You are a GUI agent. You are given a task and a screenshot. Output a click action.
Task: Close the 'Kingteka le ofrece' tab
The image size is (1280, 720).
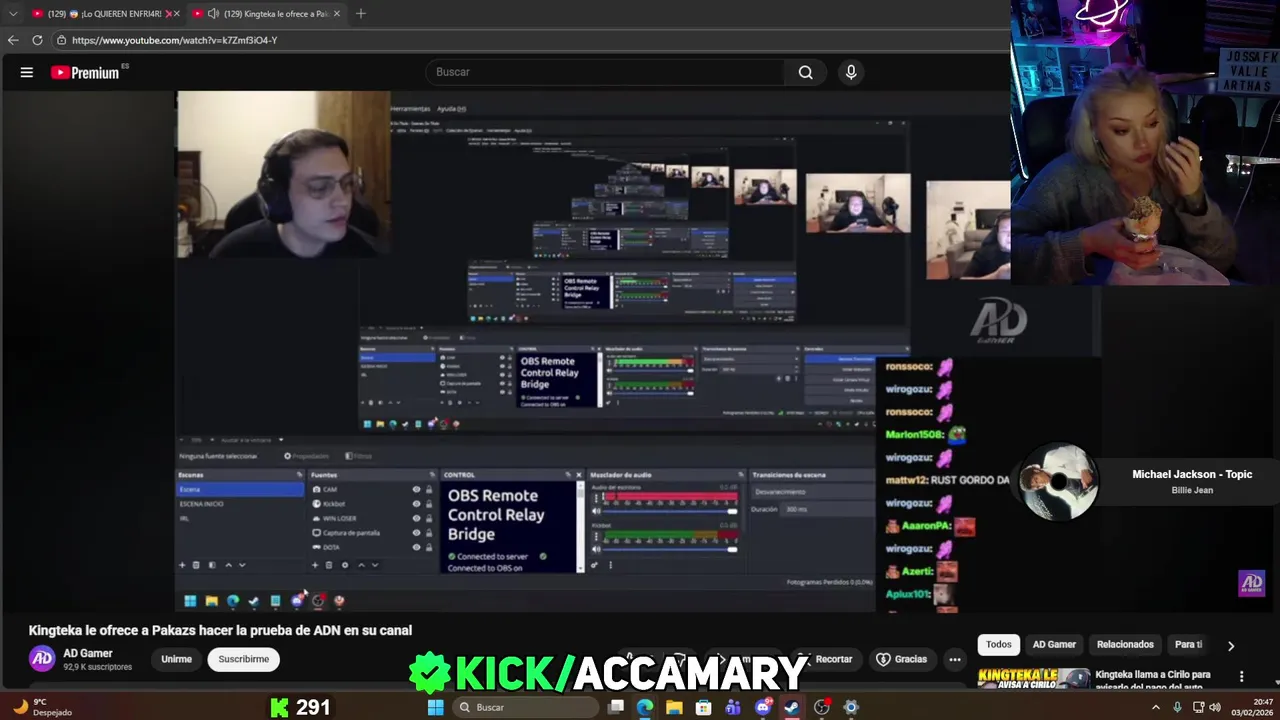336,14
